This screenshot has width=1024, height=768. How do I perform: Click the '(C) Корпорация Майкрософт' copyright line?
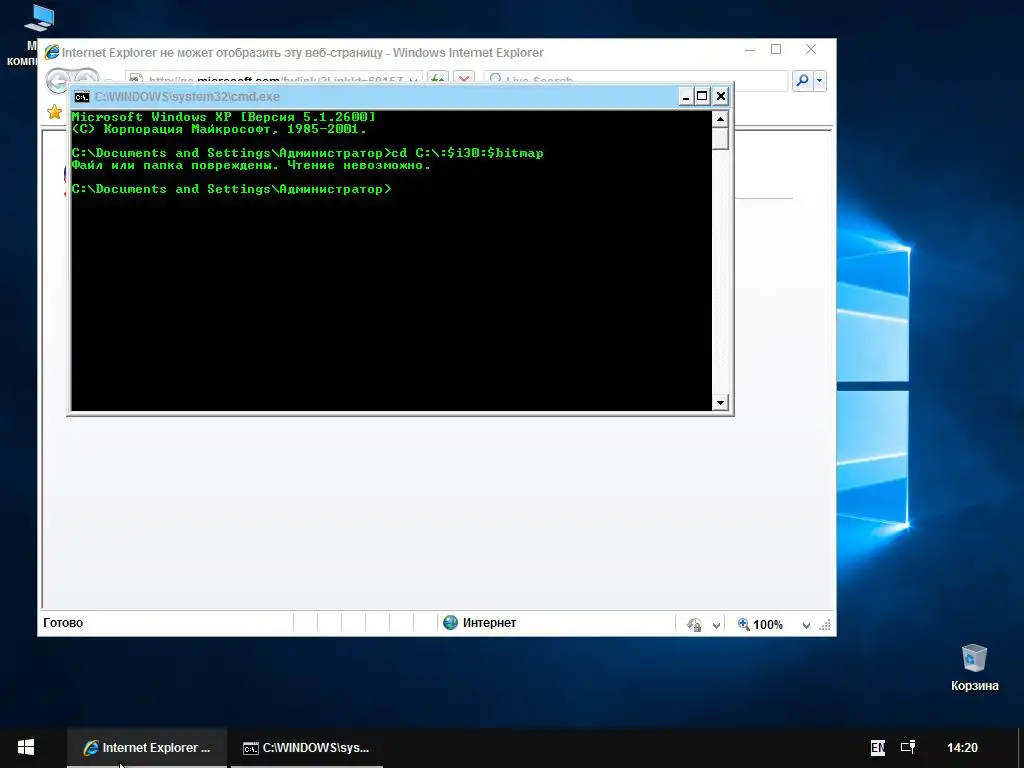219,129
